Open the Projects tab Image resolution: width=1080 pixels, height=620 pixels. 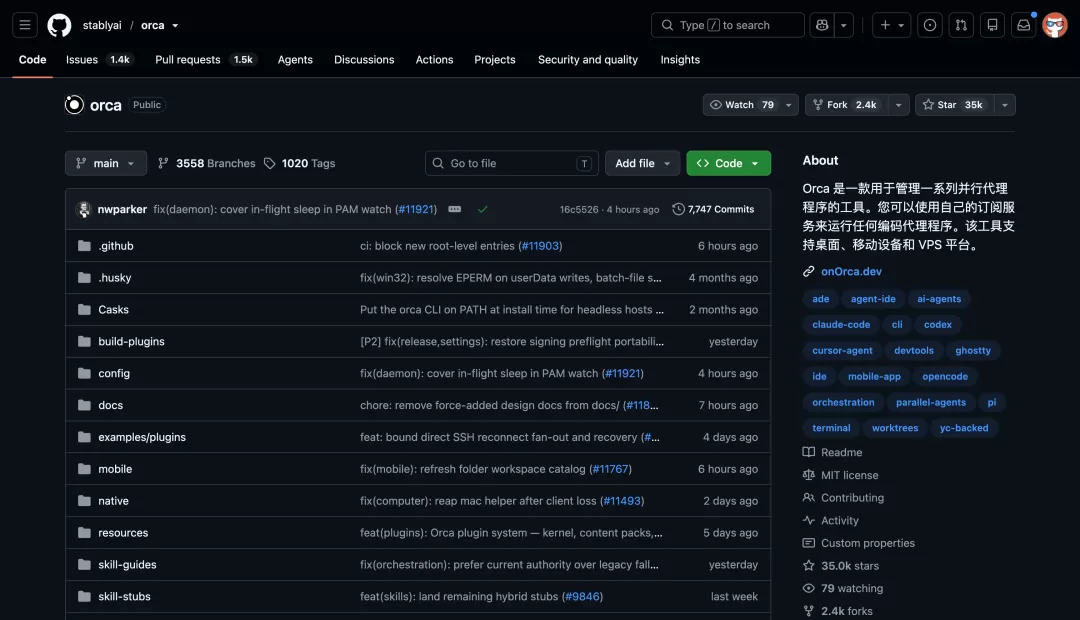pos(495,60)
